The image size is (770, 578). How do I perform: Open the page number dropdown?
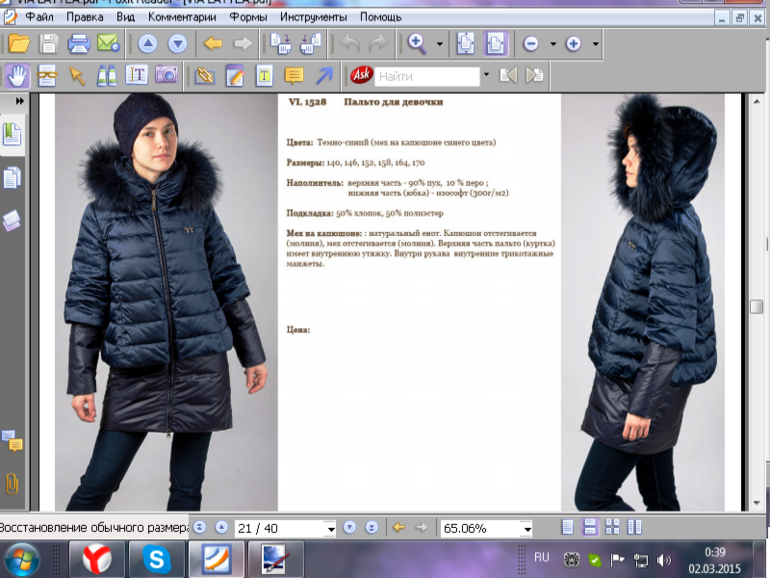click(x=330, y=528)
